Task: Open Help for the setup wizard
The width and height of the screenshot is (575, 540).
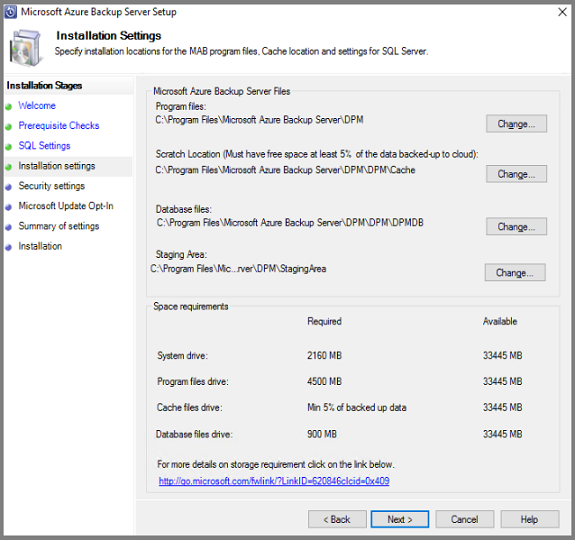Action: [x=530, y=519]
